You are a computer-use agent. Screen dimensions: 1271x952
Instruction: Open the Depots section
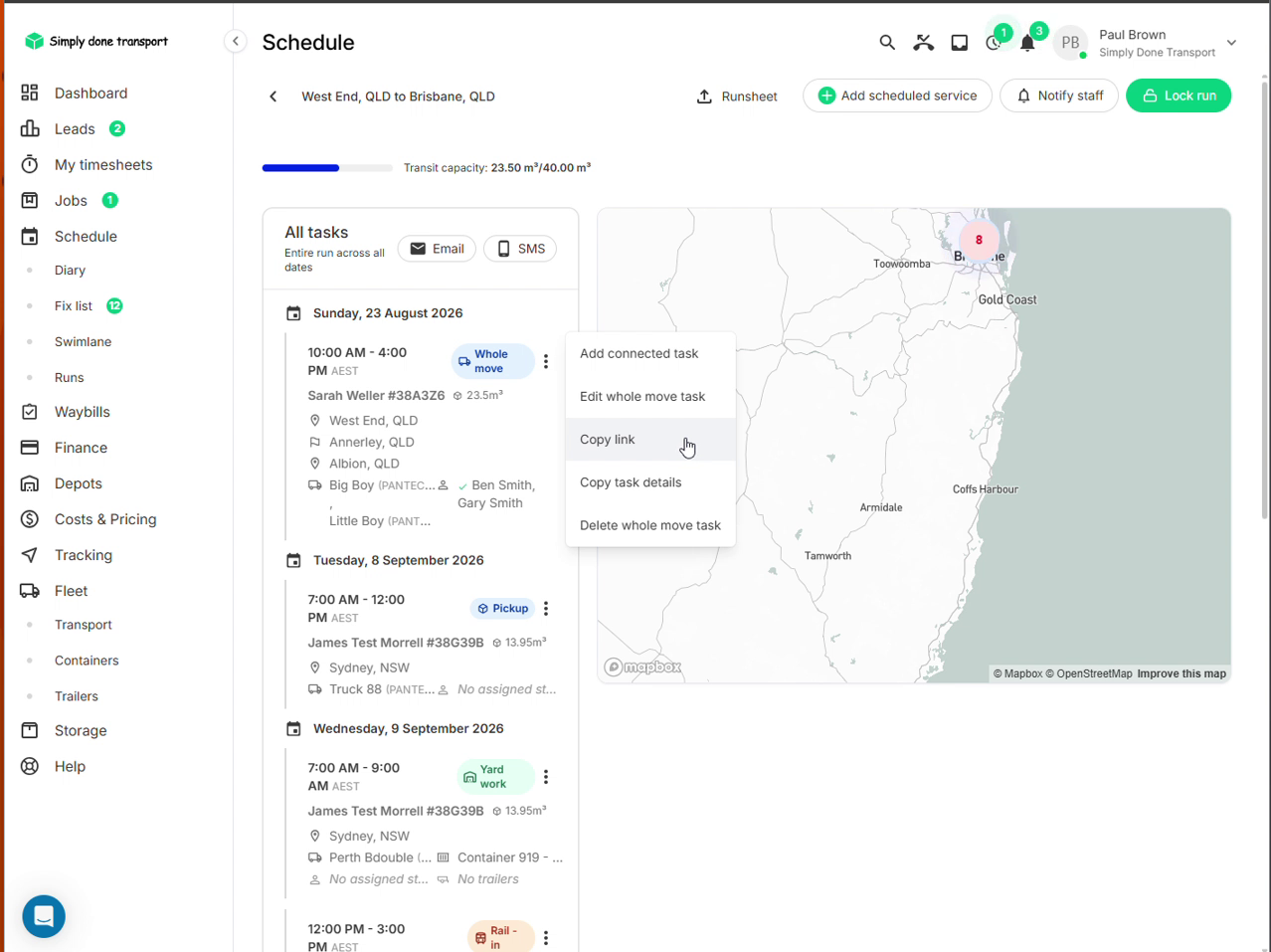[78, 483]
